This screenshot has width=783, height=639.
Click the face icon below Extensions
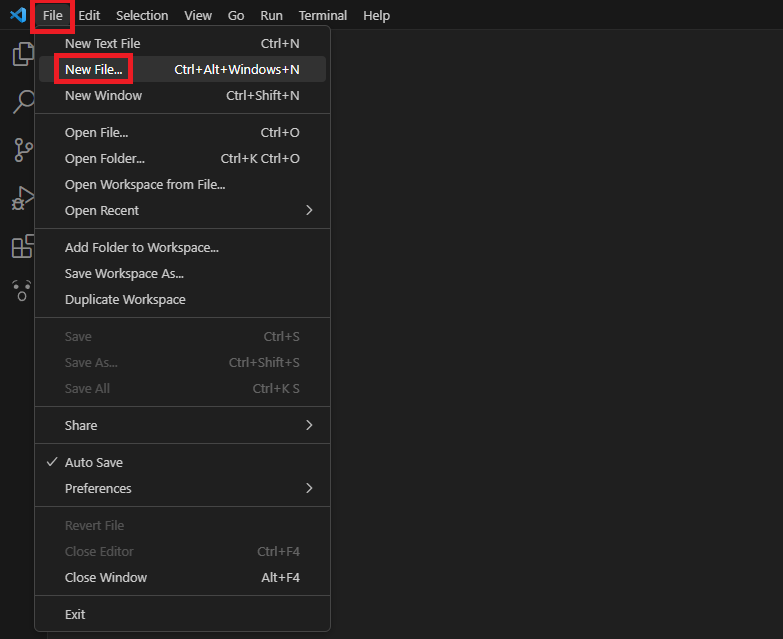click(x=22, y=290)
